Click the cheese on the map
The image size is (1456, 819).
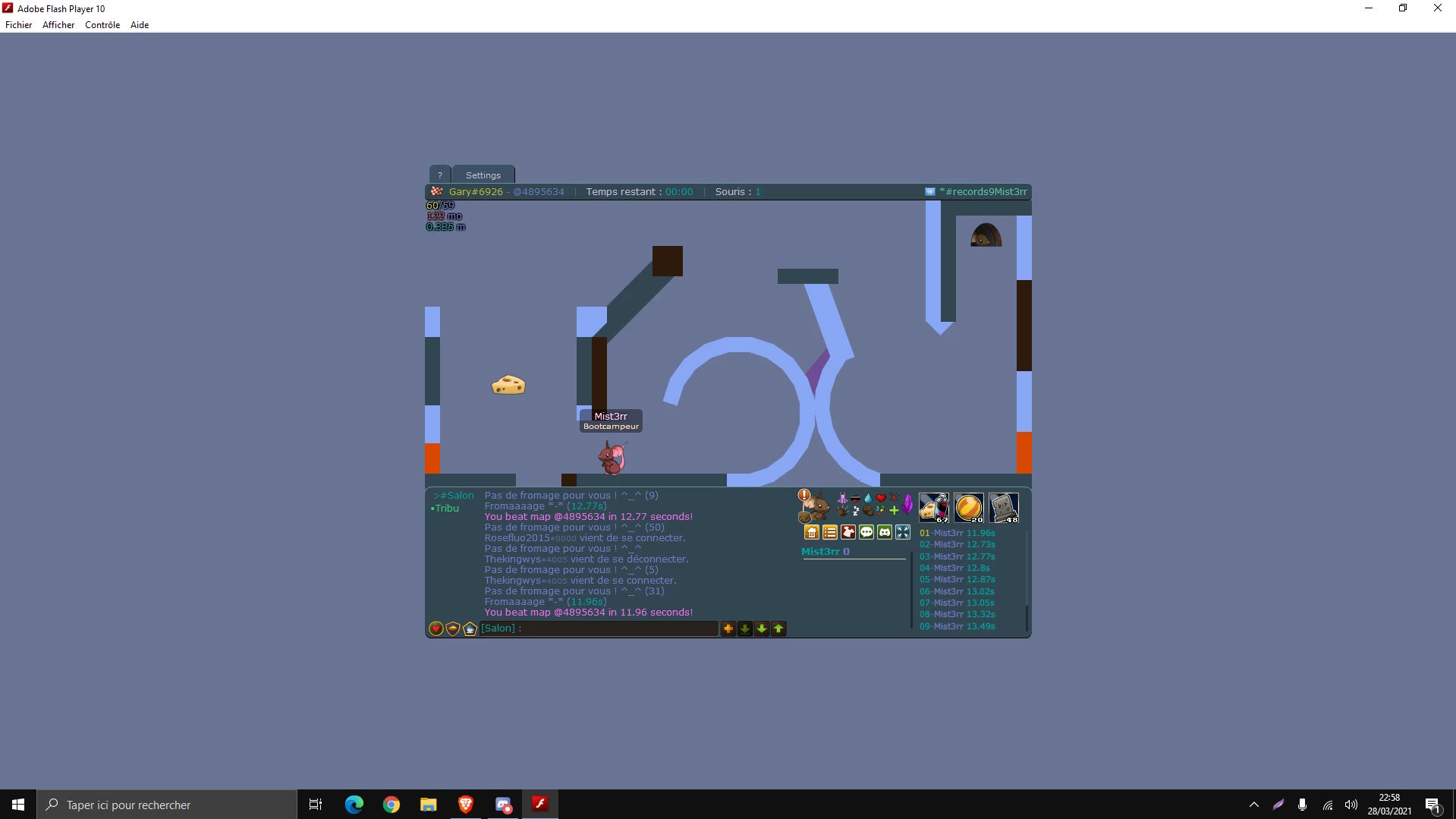pyautogui.click(x=508, y=386)
